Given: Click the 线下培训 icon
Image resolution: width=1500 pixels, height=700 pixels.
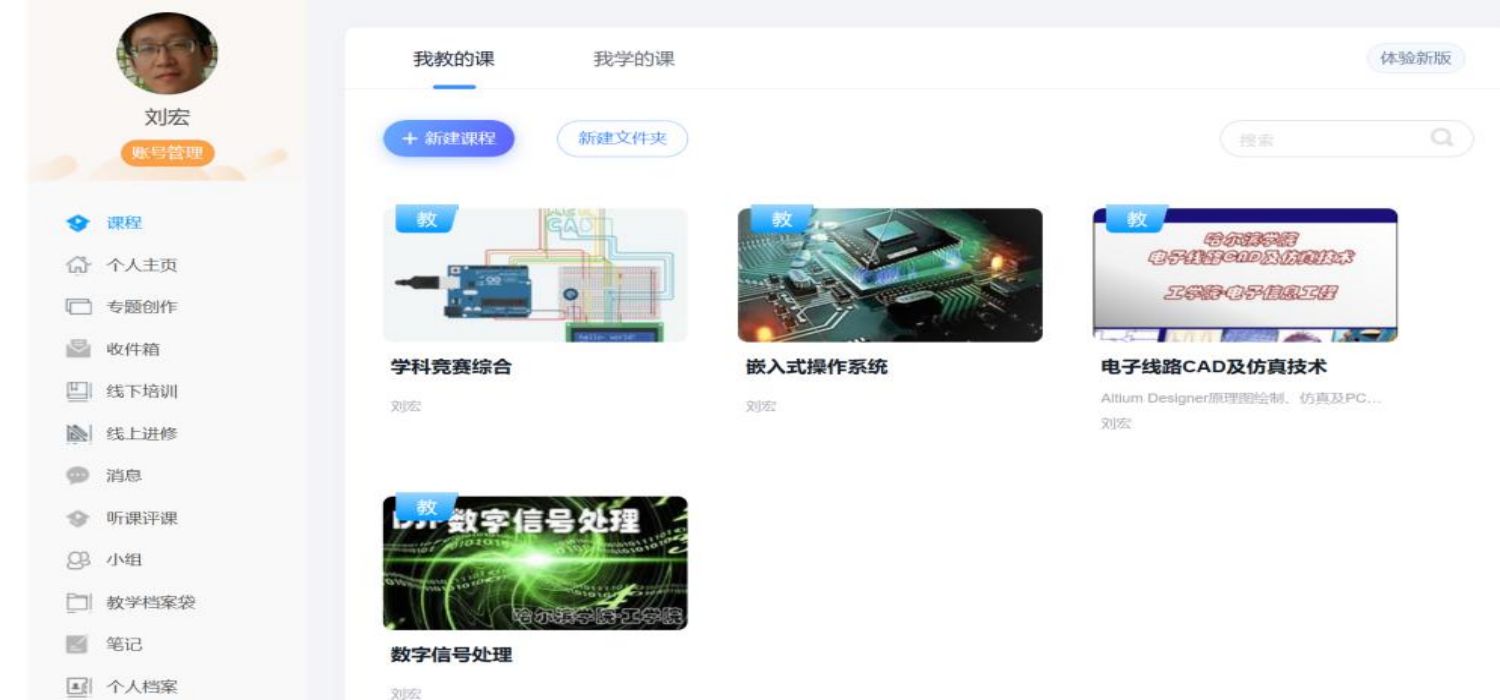Looking at the screenshot, I should (78, 392).
